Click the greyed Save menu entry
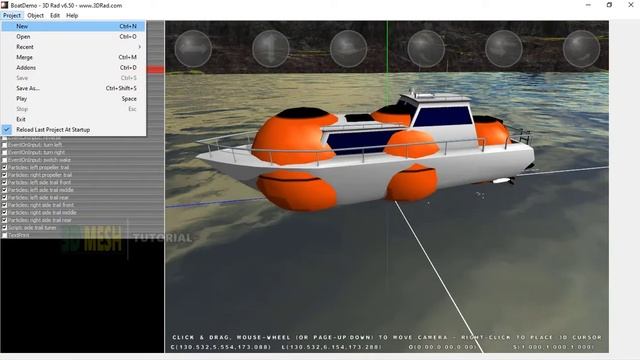This screenshot has width=640, height=360. click(x=73, y=78)
